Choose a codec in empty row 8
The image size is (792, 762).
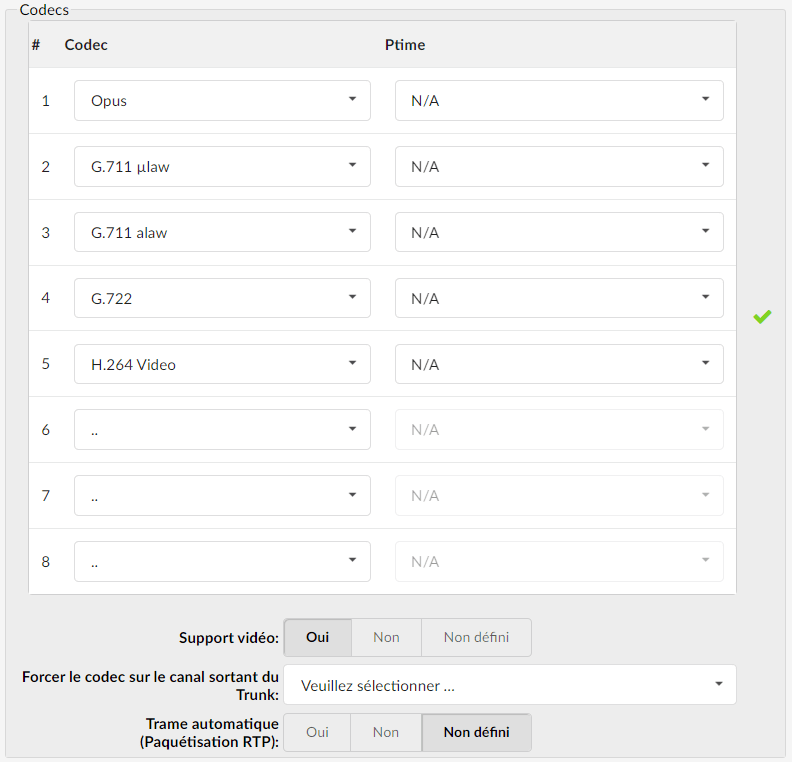222,562
